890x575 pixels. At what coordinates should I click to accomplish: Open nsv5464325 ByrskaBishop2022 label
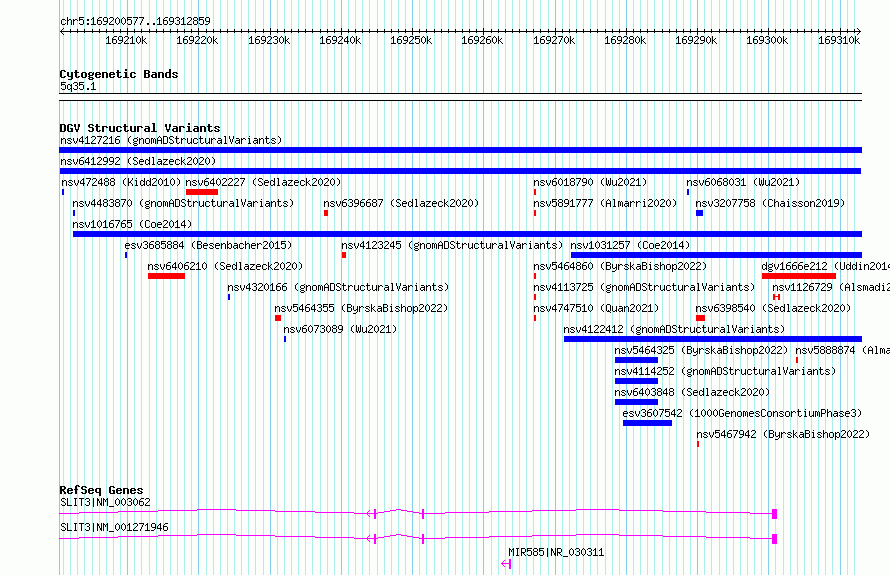click(701, 350)
